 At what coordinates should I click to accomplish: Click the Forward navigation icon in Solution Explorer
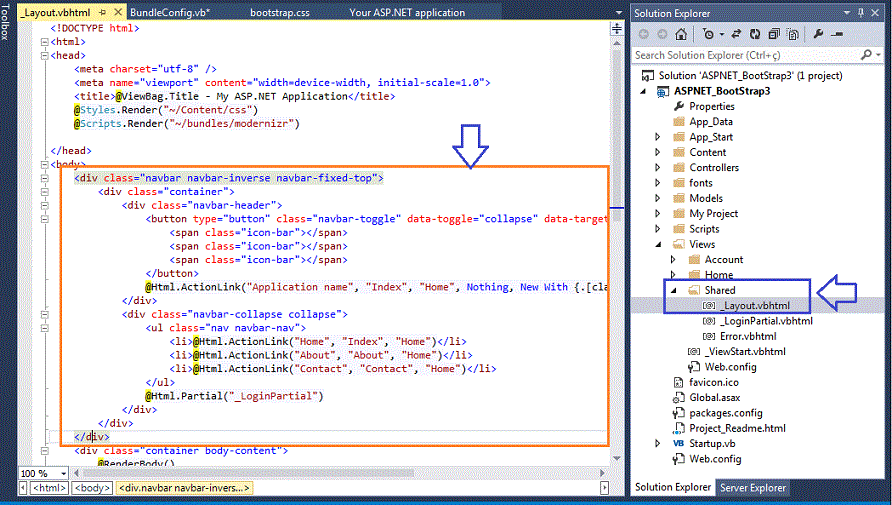662,34
